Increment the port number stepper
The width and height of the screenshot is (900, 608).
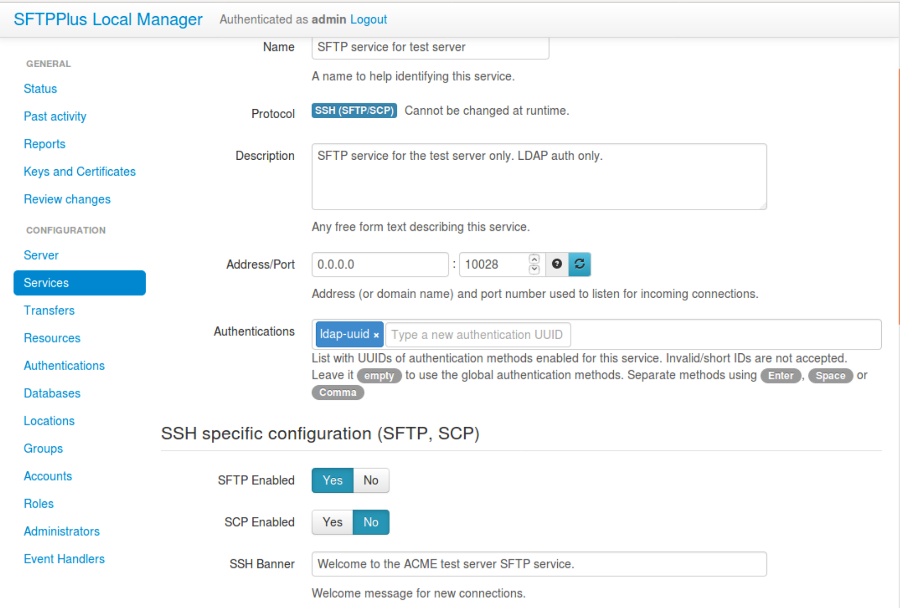pos(533,259)
